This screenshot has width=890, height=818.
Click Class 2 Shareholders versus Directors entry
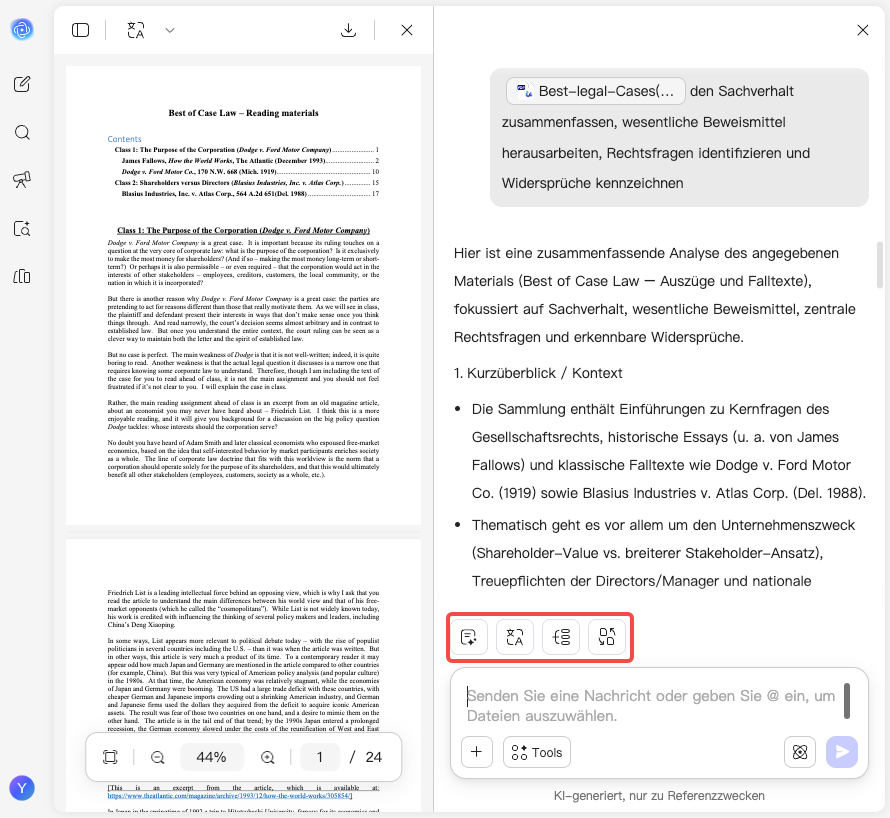[x=247, y=183]
